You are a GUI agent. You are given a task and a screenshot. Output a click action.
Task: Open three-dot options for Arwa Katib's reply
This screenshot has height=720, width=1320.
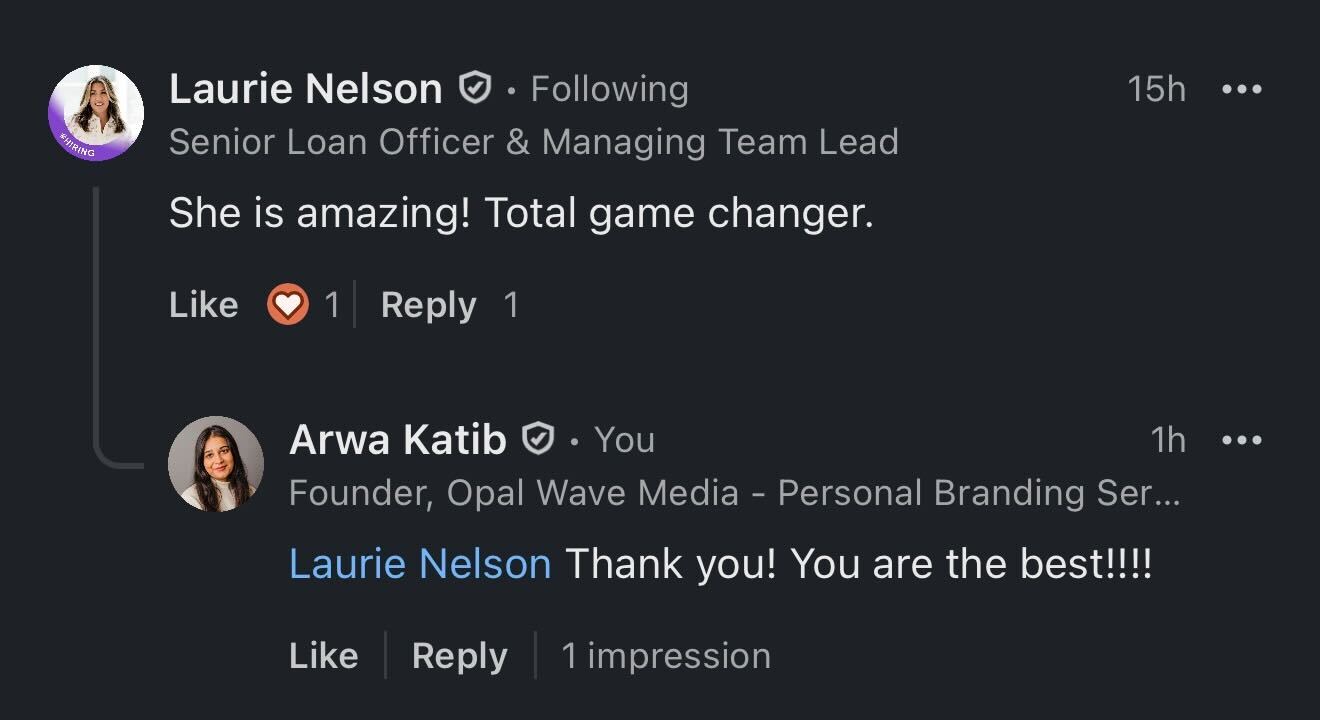point(1242,440)
